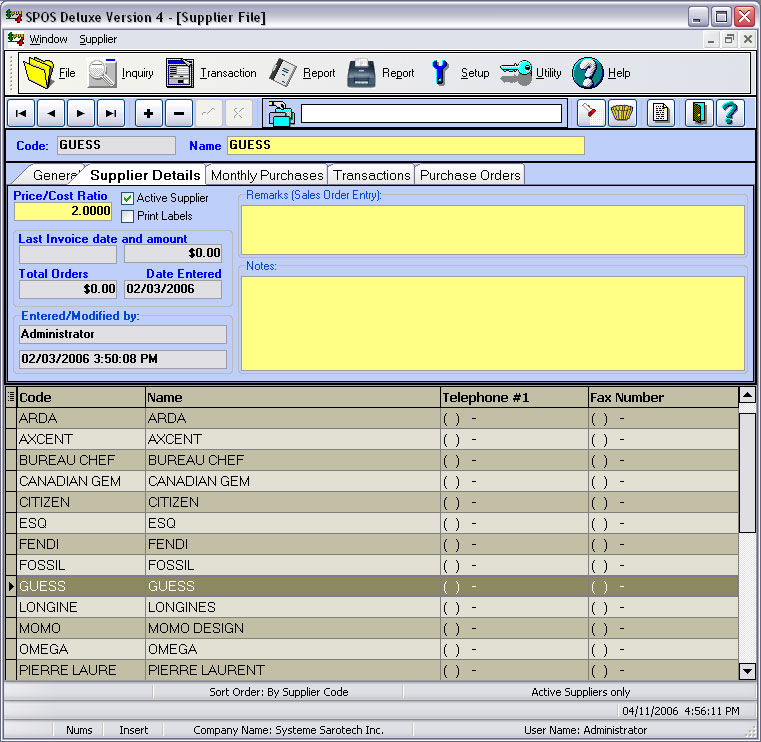Click the Total Orders $0.00 field
The width and height of the screenshot is (761, 742).
68,289
